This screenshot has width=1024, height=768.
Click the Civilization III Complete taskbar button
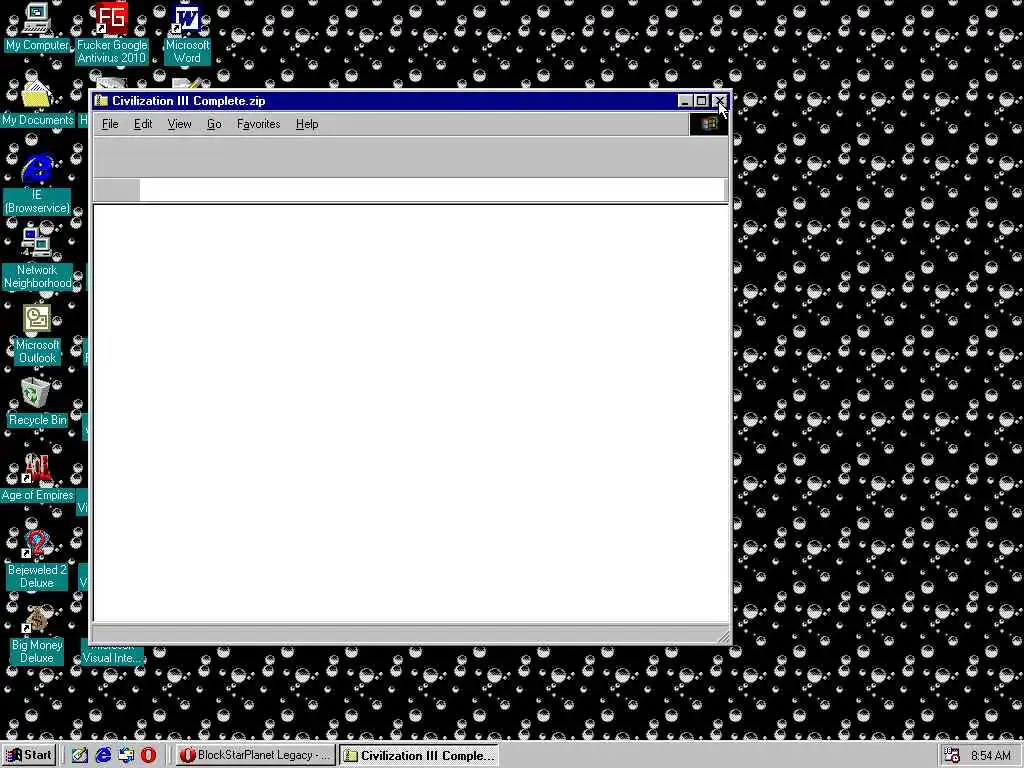point(419,755)
